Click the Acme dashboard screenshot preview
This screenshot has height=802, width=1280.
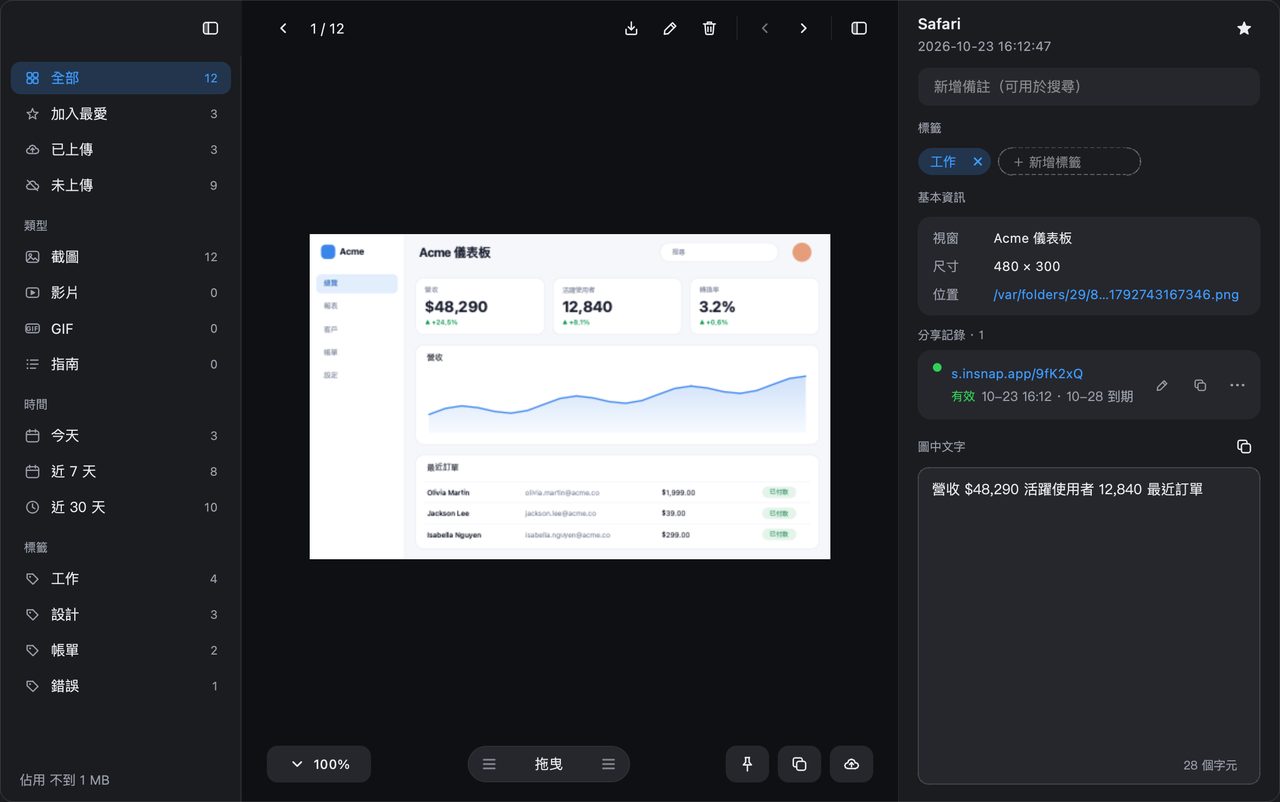point(570,396)
